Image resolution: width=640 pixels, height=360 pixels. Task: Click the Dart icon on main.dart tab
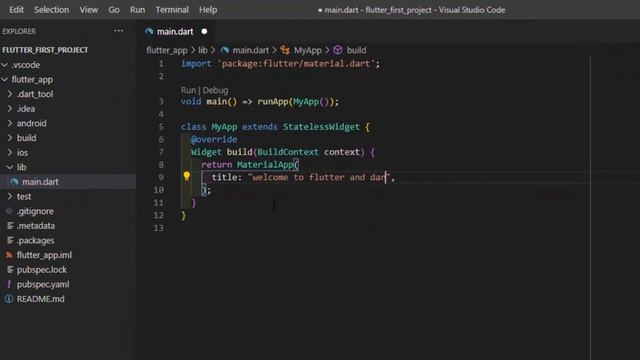[149, 31]
